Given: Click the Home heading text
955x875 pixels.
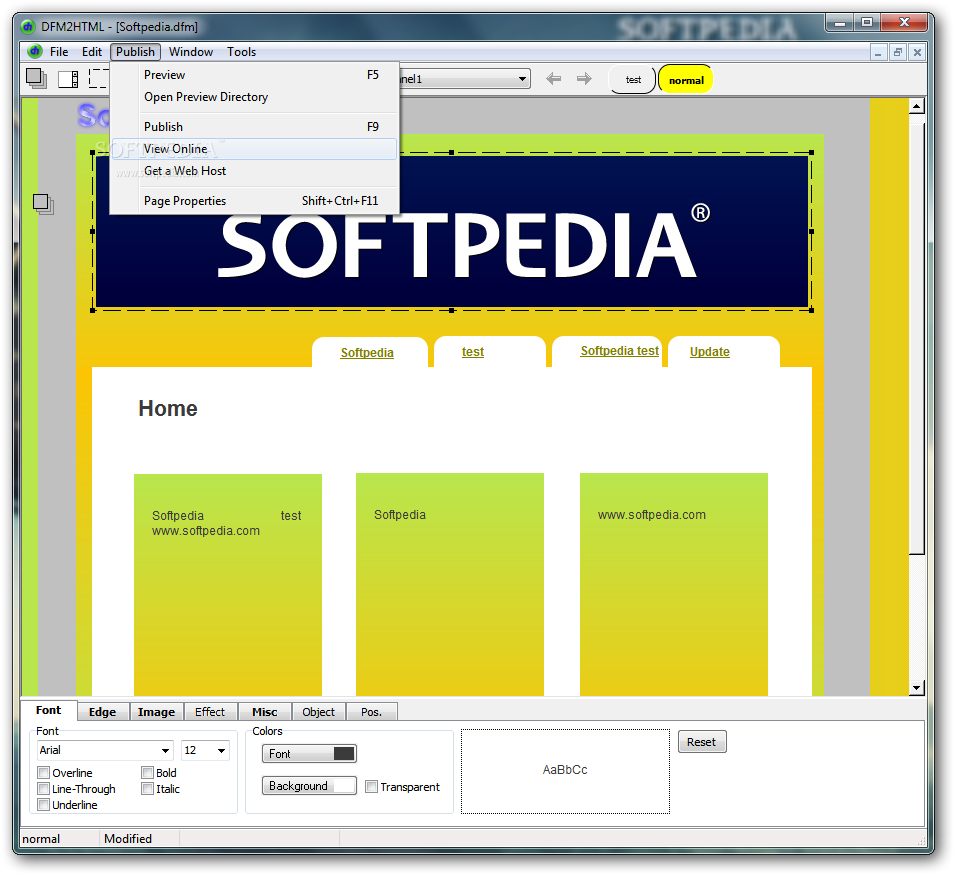Looking at the screenshot, I should (168, 408).
